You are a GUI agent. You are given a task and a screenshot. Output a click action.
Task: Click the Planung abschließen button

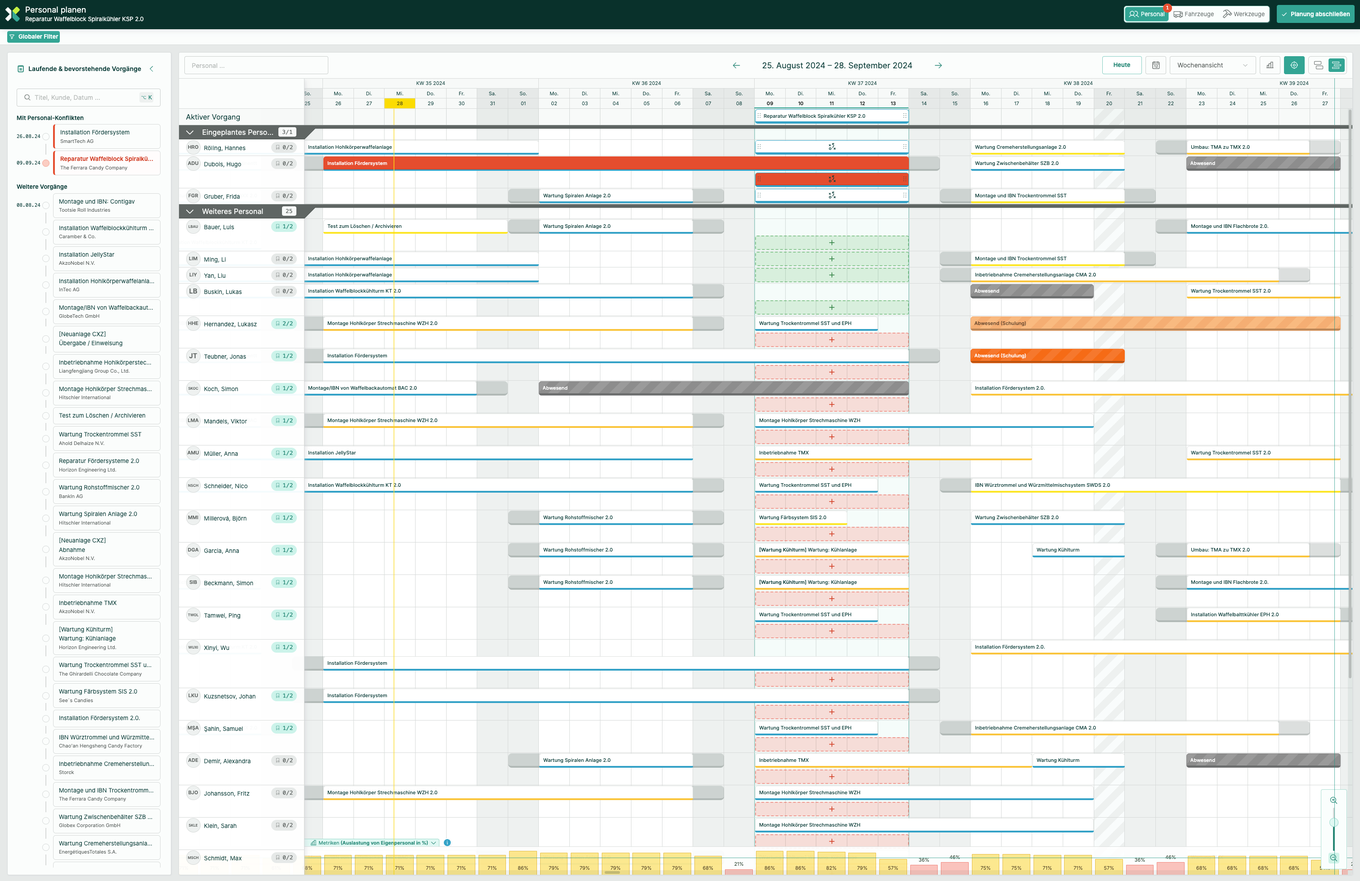point(1314,14)
